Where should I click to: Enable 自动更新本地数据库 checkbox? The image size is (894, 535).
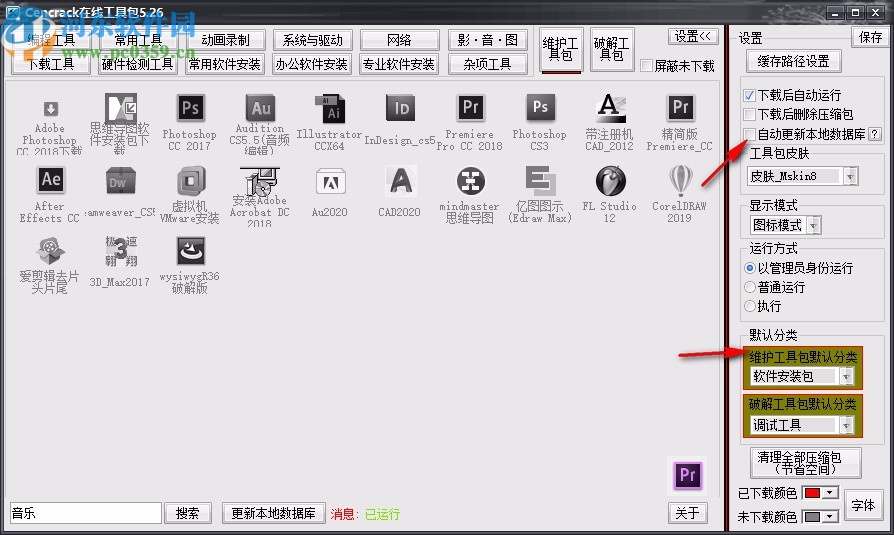pyautogui.click(x=750, y=134)
